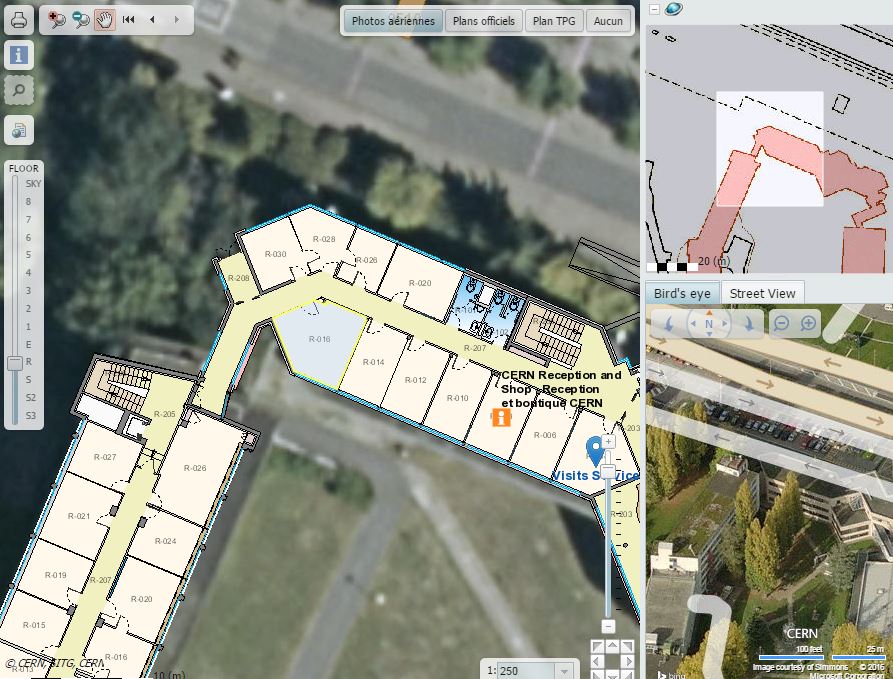Click the blue Visits Service location pin

point(595,451)
